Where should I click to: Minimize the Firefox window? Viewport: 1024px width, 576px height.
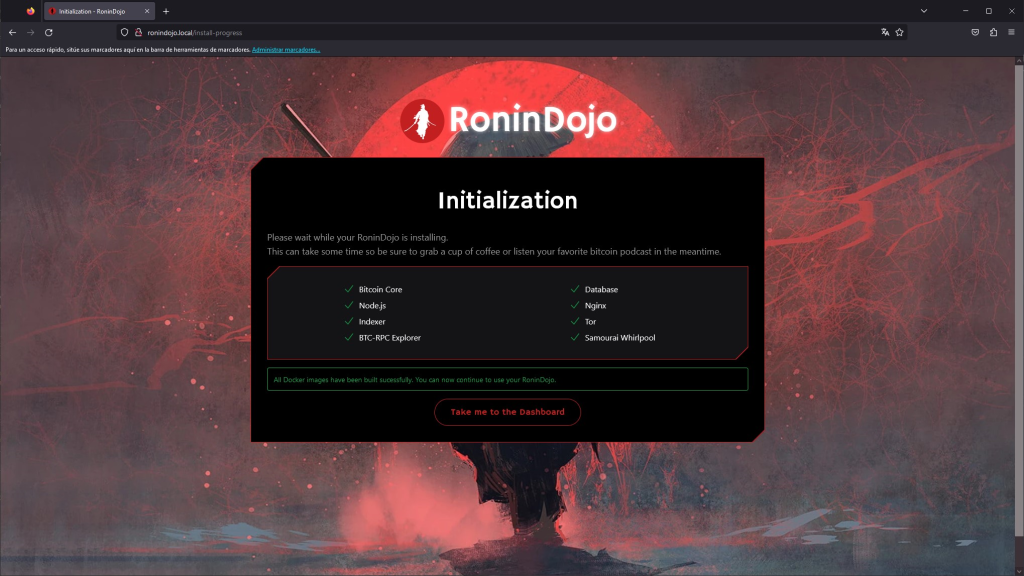click(x=965, y=11)
